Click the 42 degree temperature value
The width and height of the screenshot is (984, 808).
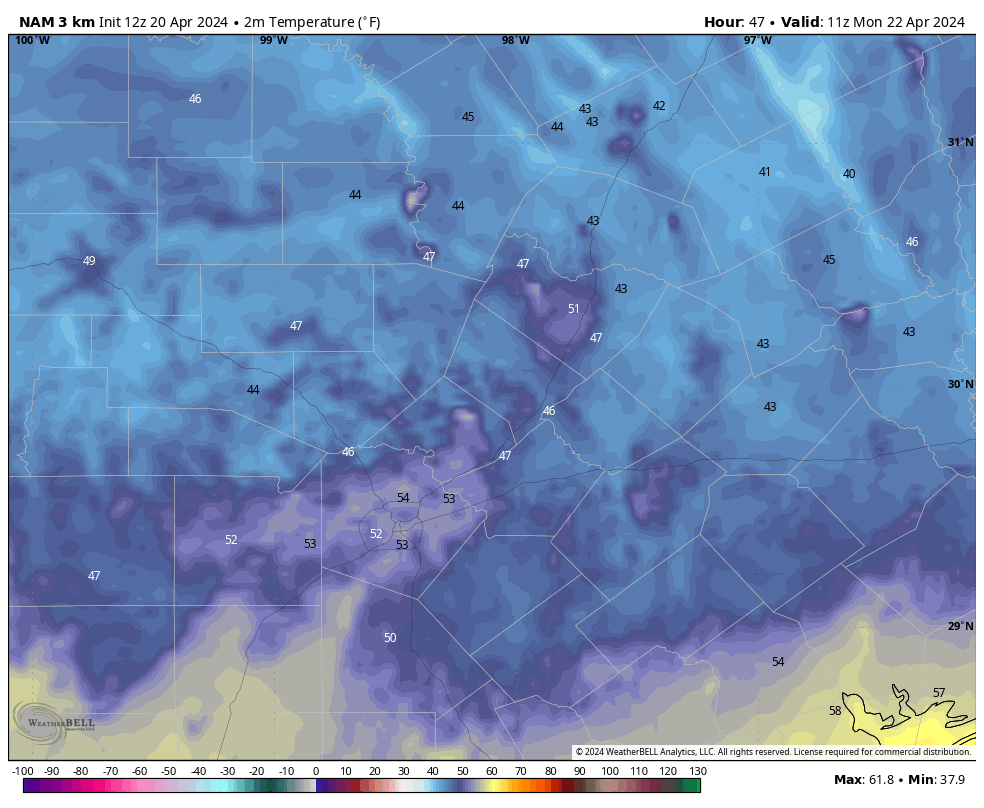point(659,106)
